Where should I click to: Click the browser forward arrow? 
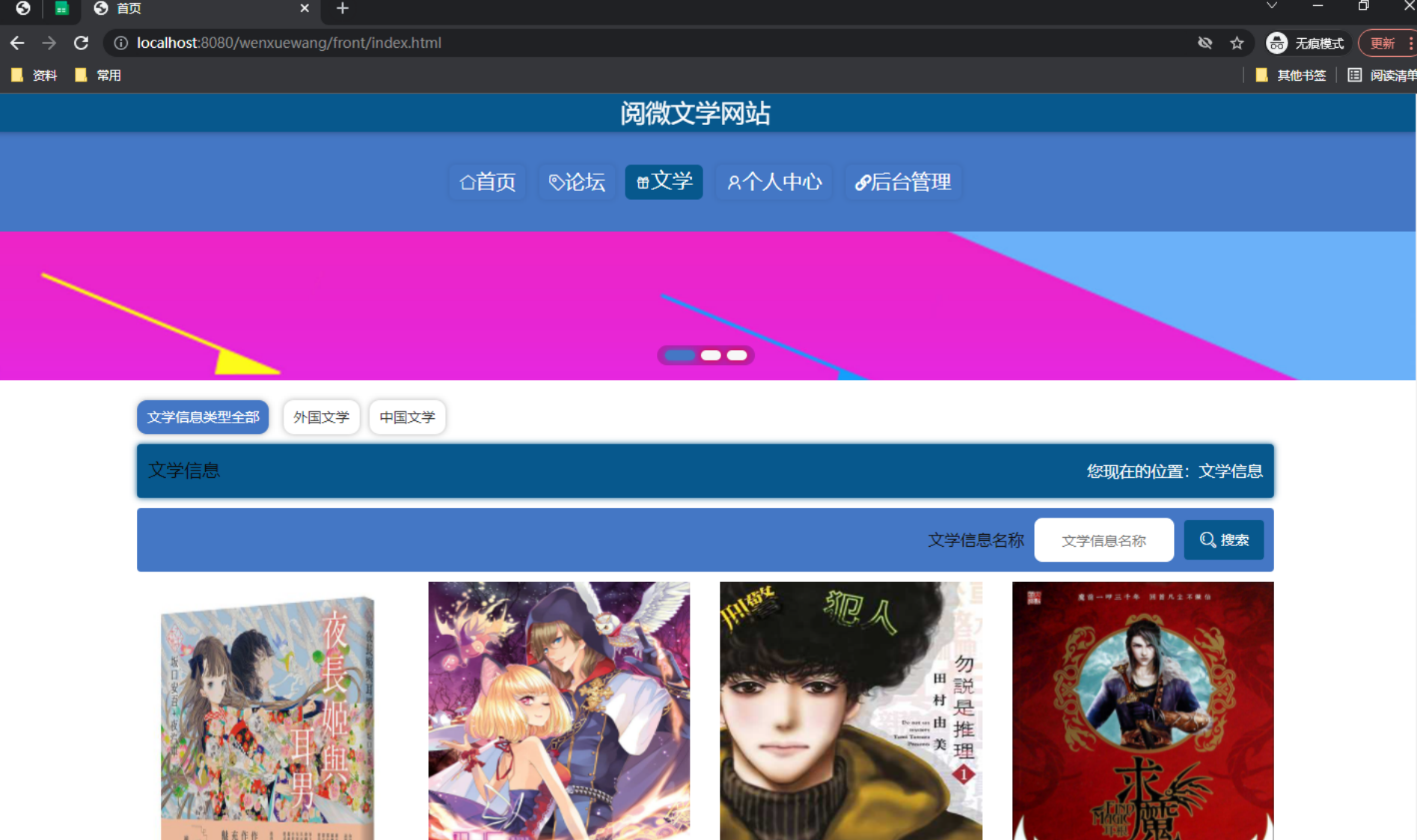[x=49, y=43]
